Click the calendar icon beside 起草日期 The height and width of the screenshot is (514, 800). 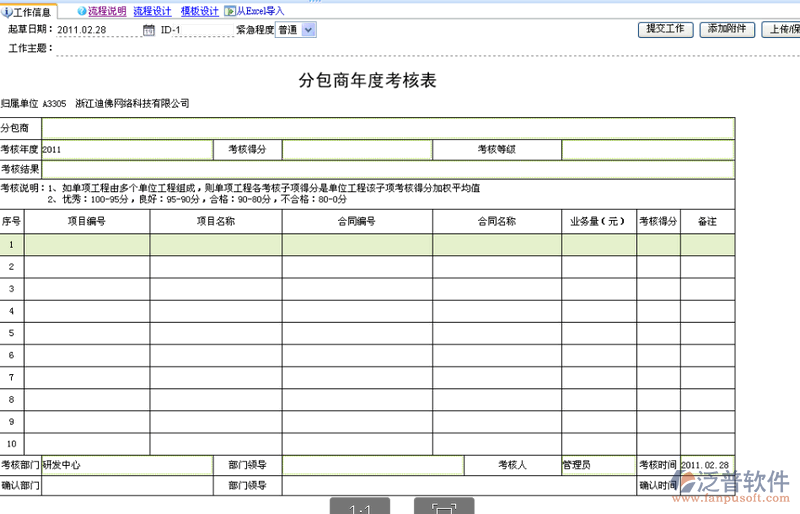pyautogui.click(x=148, y=30)
